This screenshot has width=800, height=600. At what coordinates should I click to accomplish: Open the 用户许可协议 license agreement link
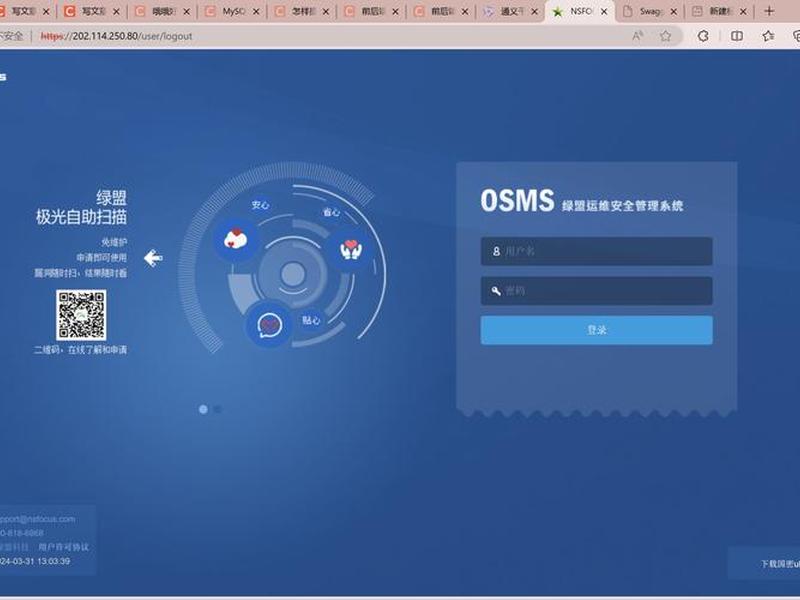(x=63, y=547)
